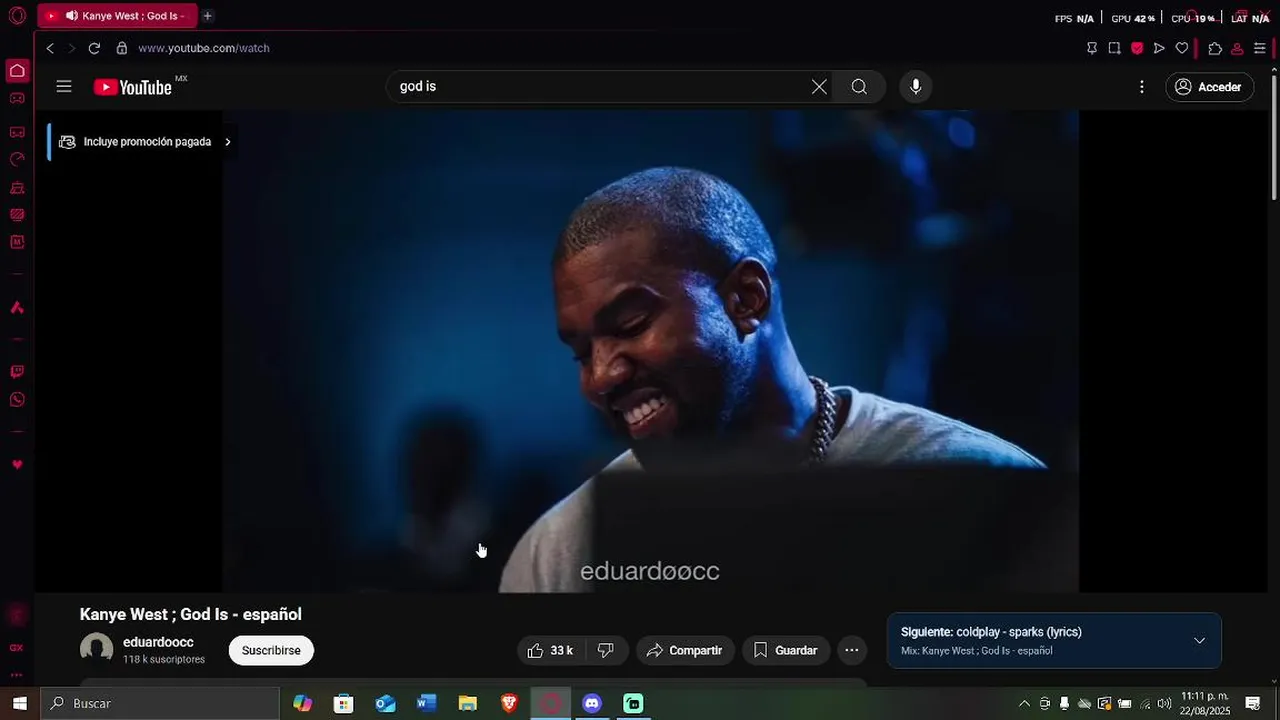Open Microsoft Store from the taskbar
This screenshot has height=720, width=1280.
point(344,703)
